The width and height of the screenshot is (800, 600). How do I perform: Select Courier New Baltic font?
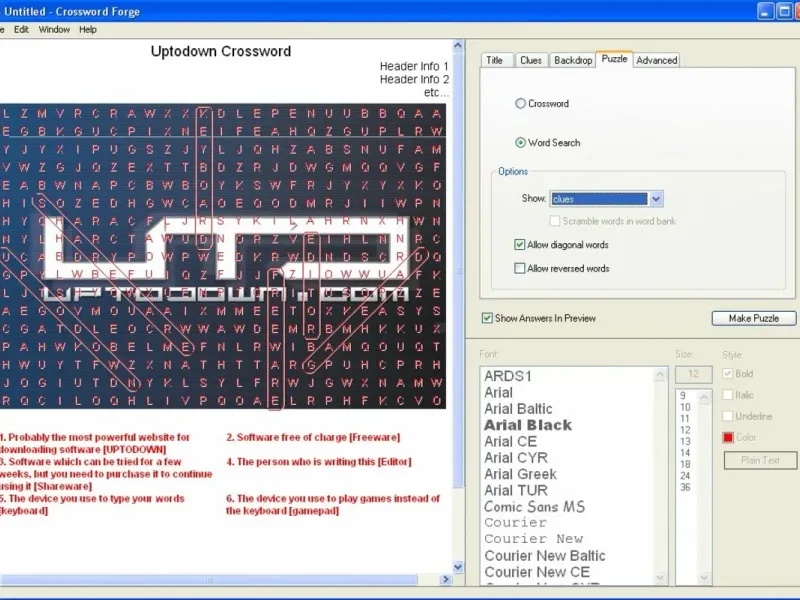point(545,556)
